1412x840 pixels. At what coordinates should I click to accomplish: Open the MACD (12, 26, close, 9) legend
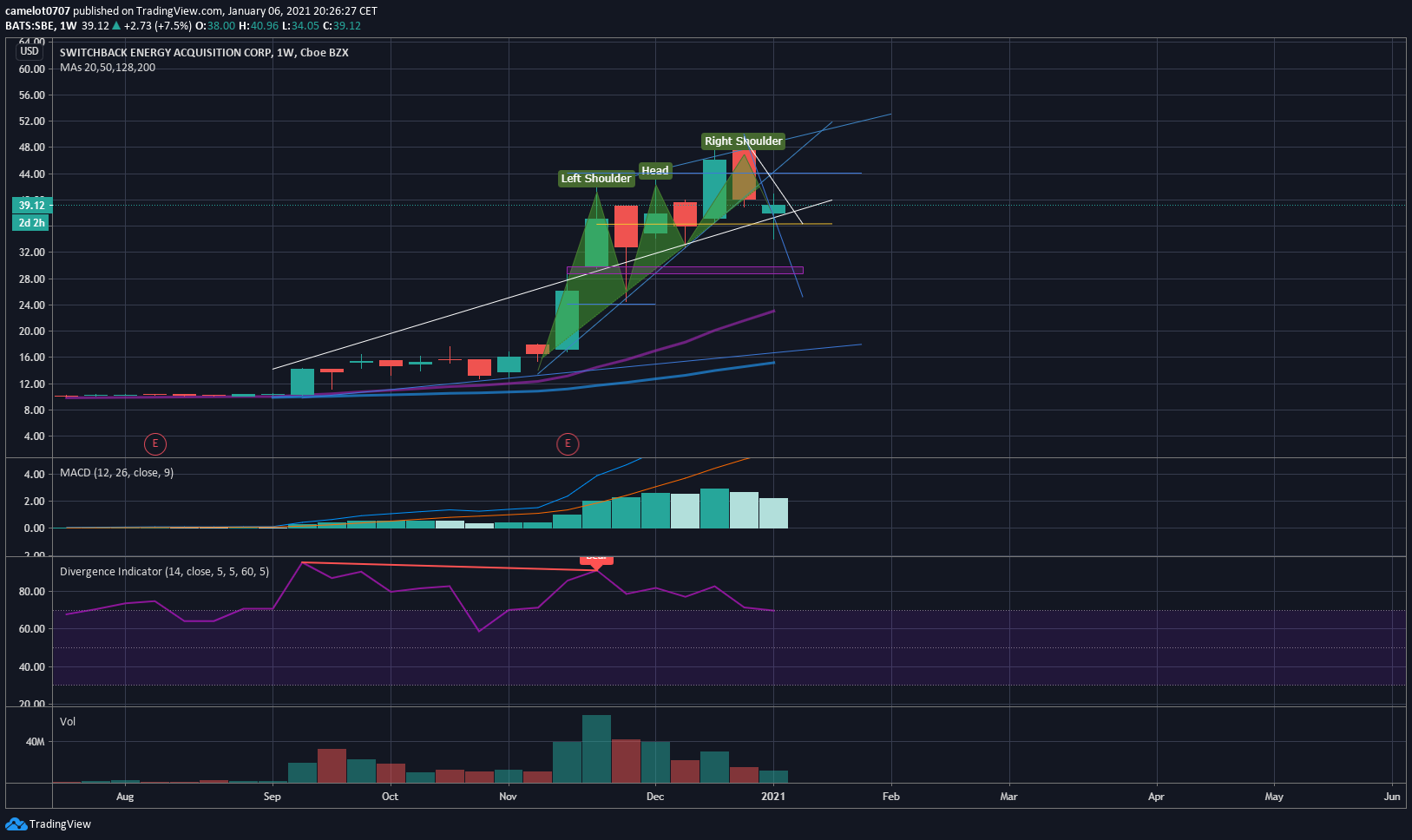(116, 473)
